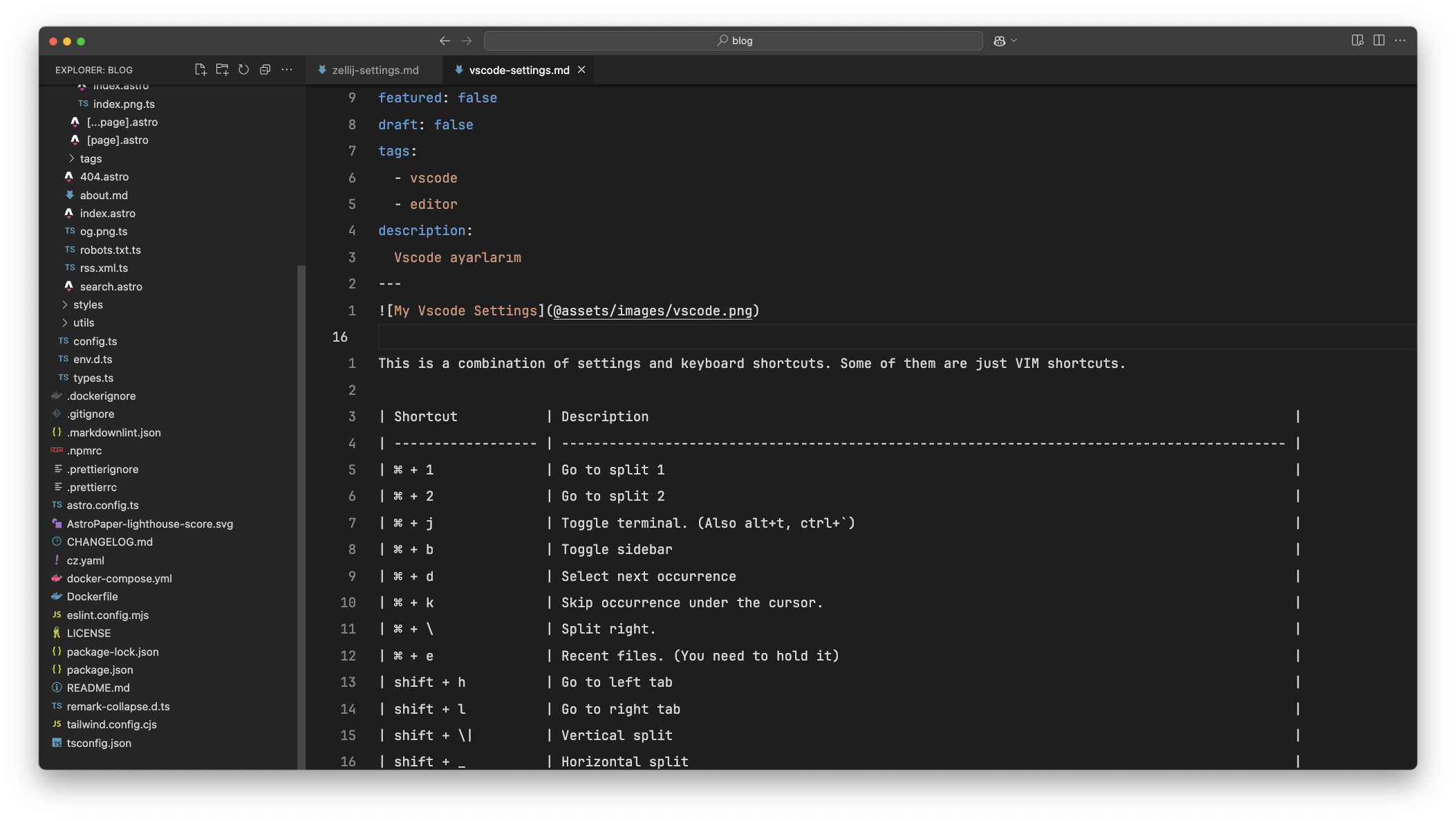Split the editor to the right

pos(1379,41)
